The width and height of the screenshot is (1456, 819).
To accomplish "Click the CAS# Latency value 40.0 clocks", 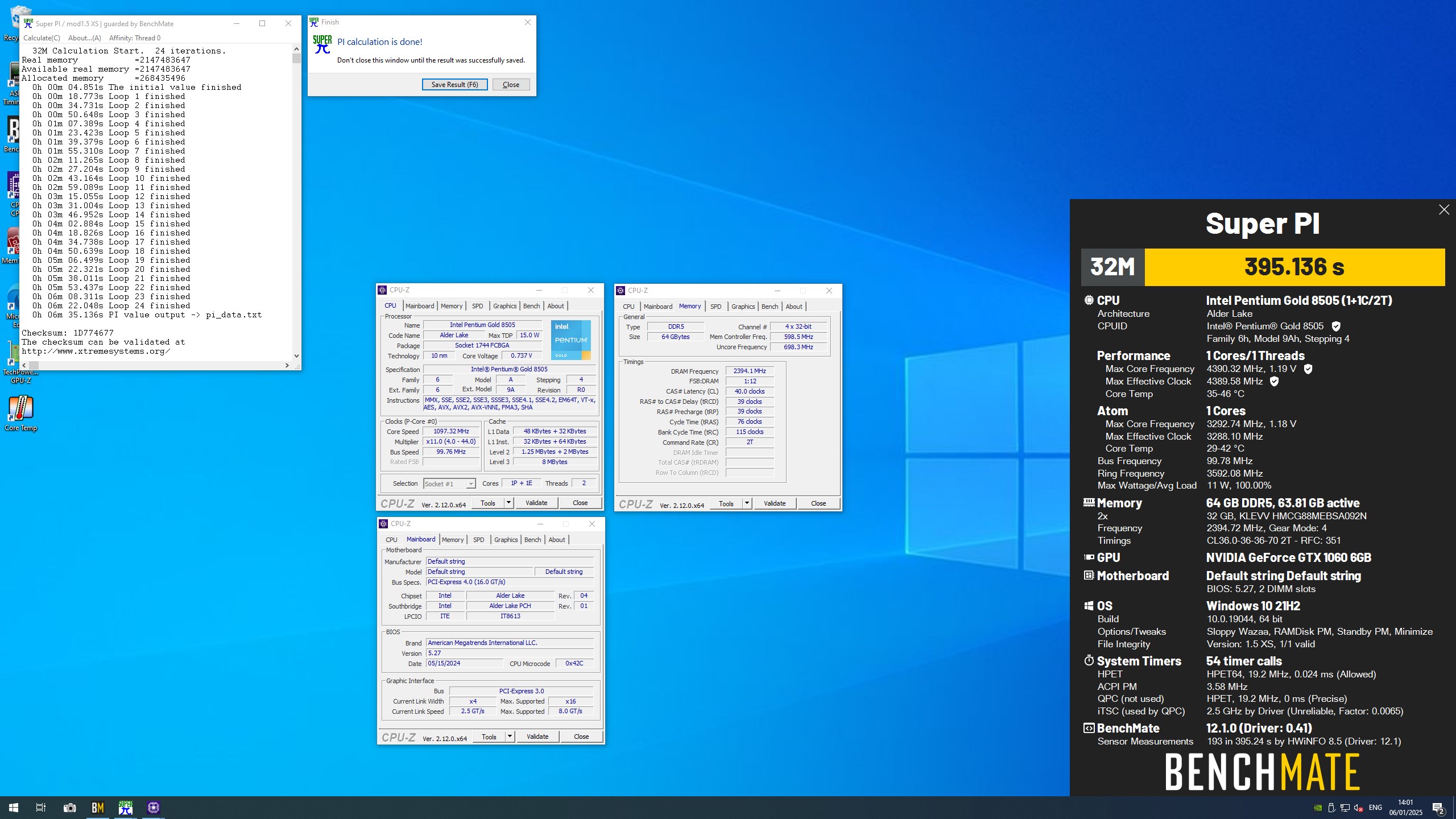I will pyautogui.click(x=750, y=391).
